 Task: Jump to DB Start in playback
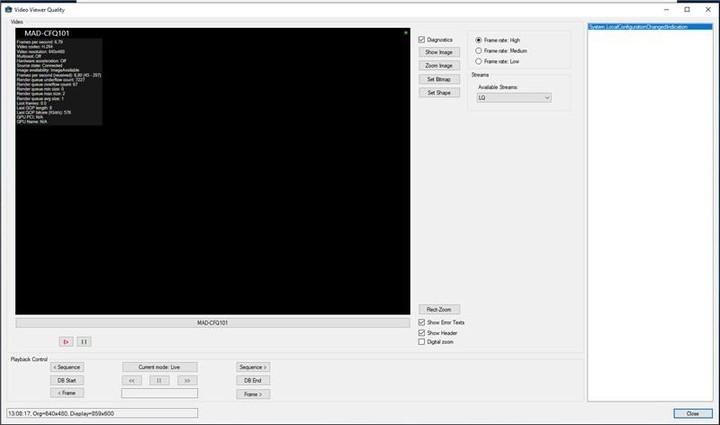(67, 380)
